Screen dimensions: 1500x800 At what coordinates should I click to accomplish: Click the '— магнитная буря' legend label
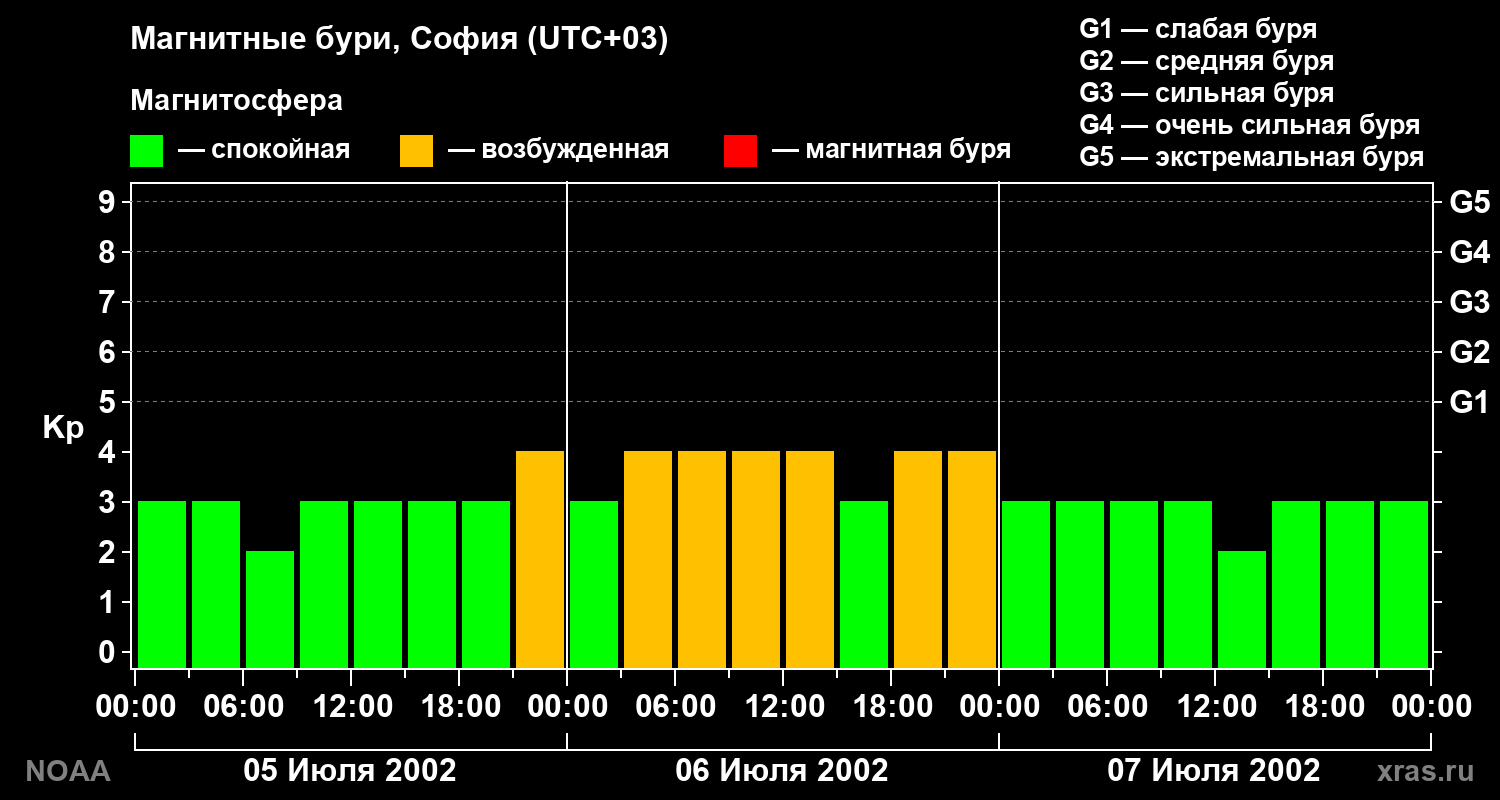coord(891,151)
